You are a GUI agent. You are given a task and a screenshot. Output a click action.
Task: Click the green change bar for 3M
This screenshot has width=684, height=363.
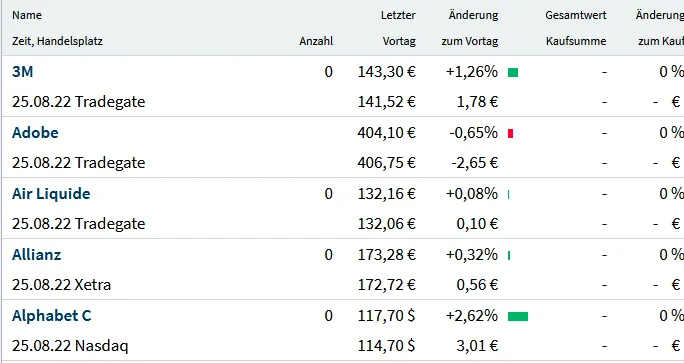pyautogui.click(x=513, y=72)
